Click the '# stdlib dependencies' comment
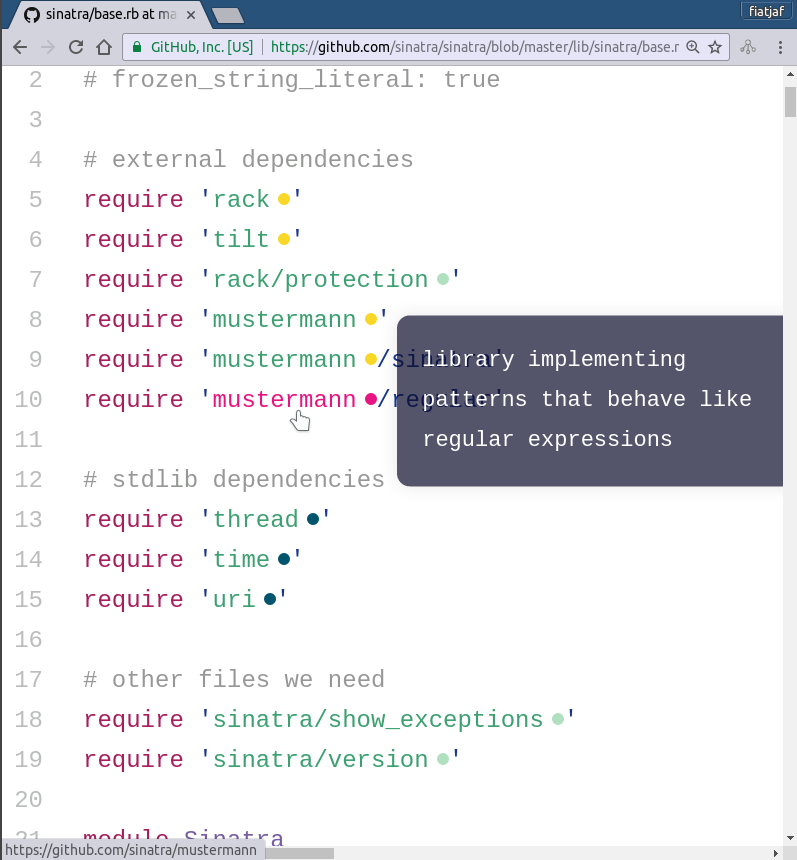Viewport: 797px width, 860px height. [234, 480]
